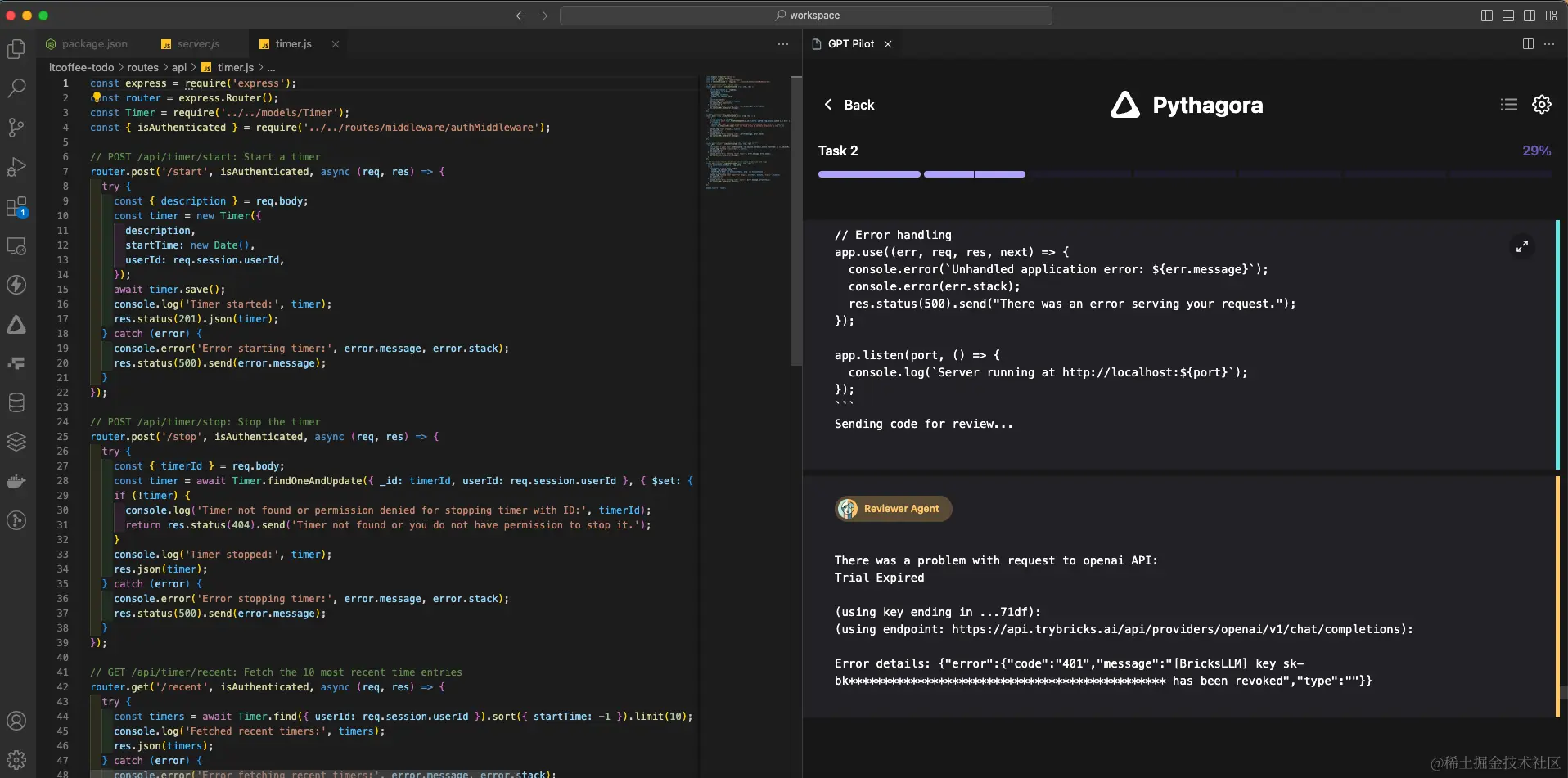
Task: Open the Search view in activity bar
Action: [x=16, y=88]
